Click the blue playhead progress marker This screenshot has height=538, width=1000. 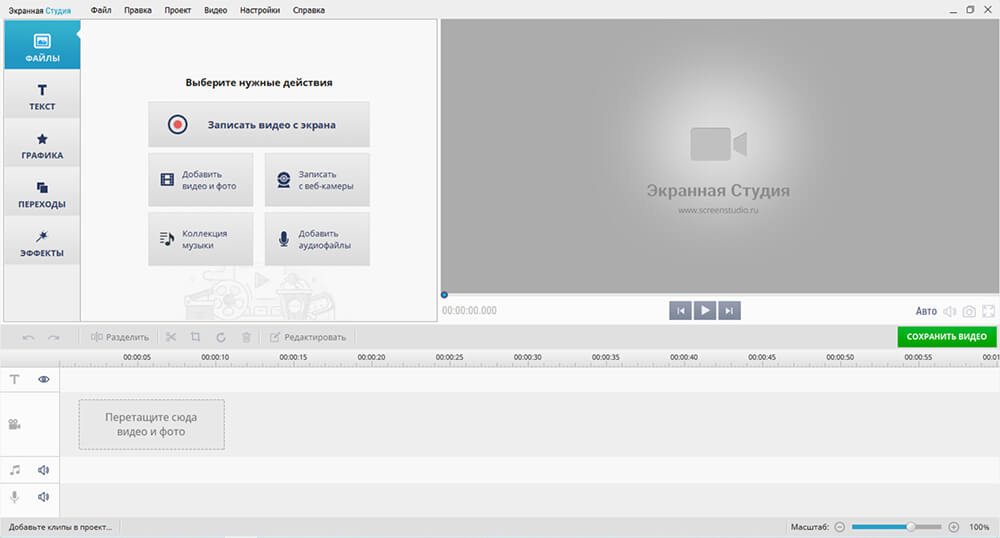[445, 295]
